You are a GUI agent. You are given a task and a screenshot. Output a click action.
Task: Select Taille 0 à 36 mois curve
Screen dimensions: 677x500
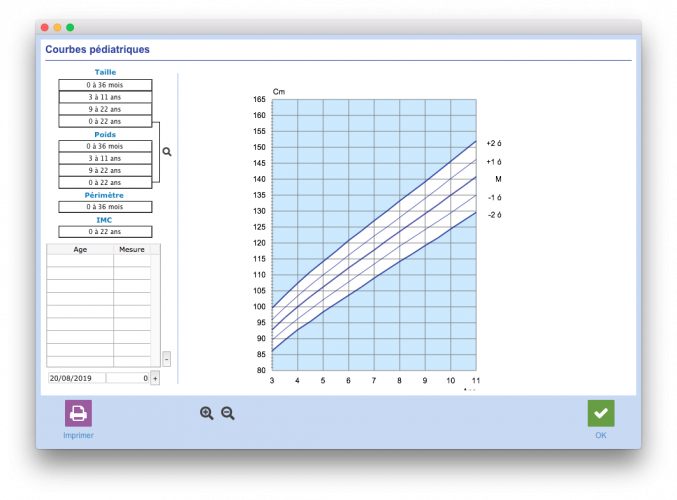[105, 85]
